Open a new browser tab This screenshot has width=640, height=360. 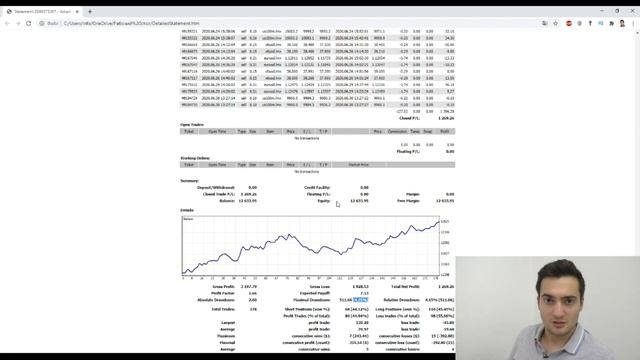(90, 11)
